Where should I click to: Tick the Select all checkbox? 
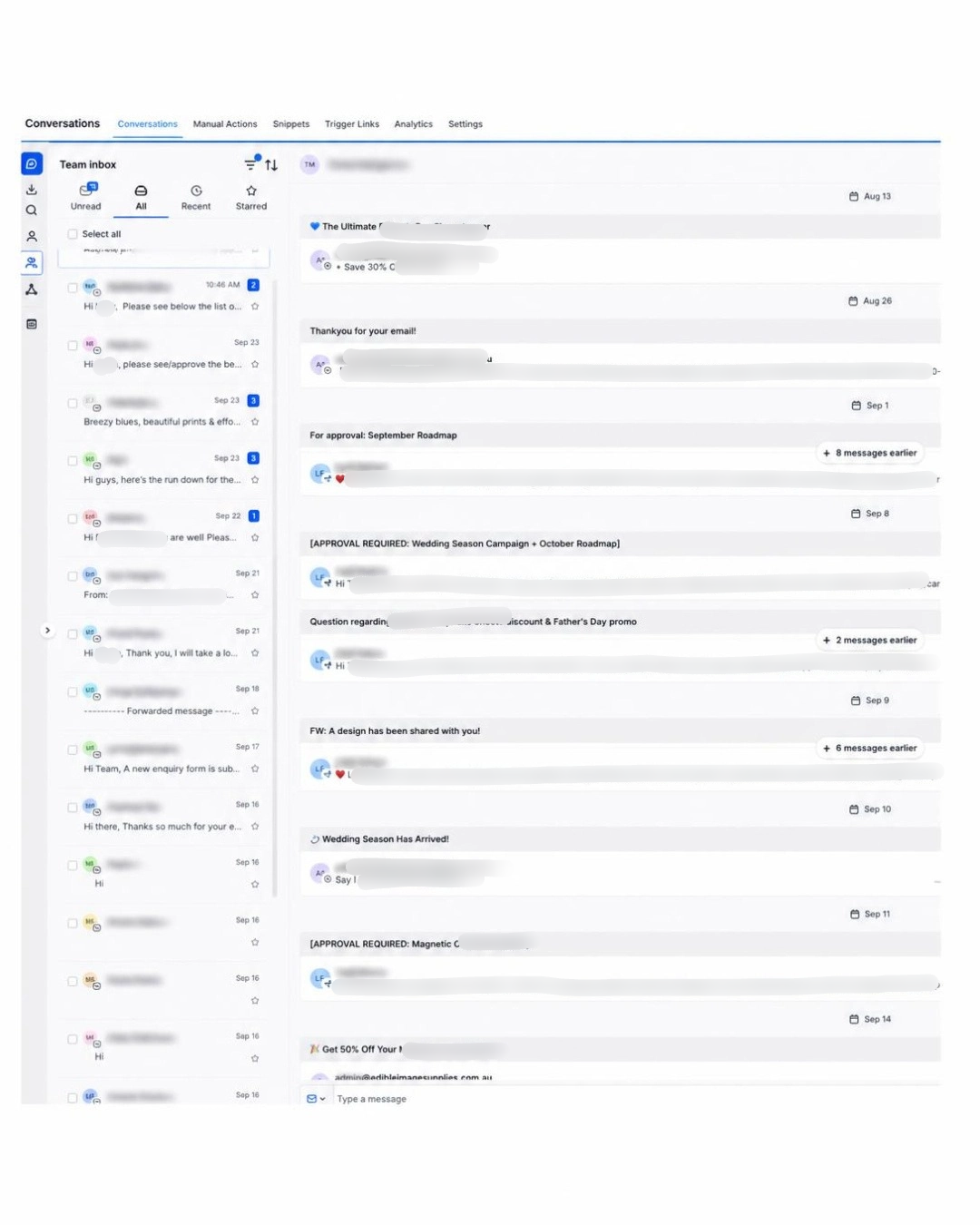click(x=73, y=234)
